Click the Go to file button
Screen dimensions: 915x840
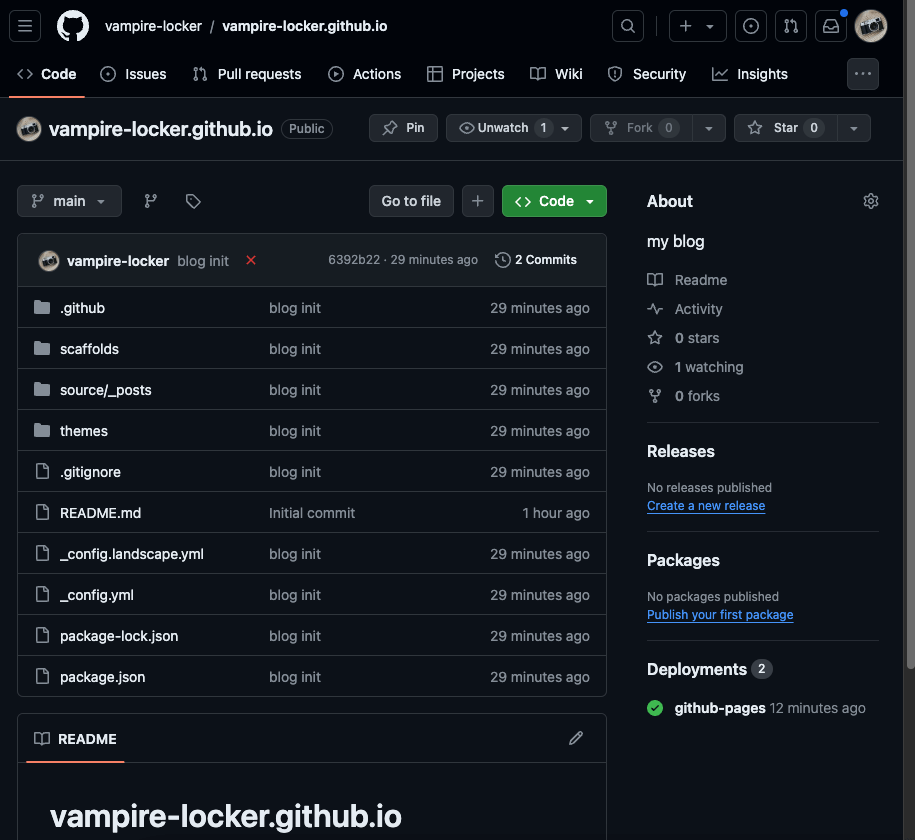pyautogui.click(x=411, y=201)
